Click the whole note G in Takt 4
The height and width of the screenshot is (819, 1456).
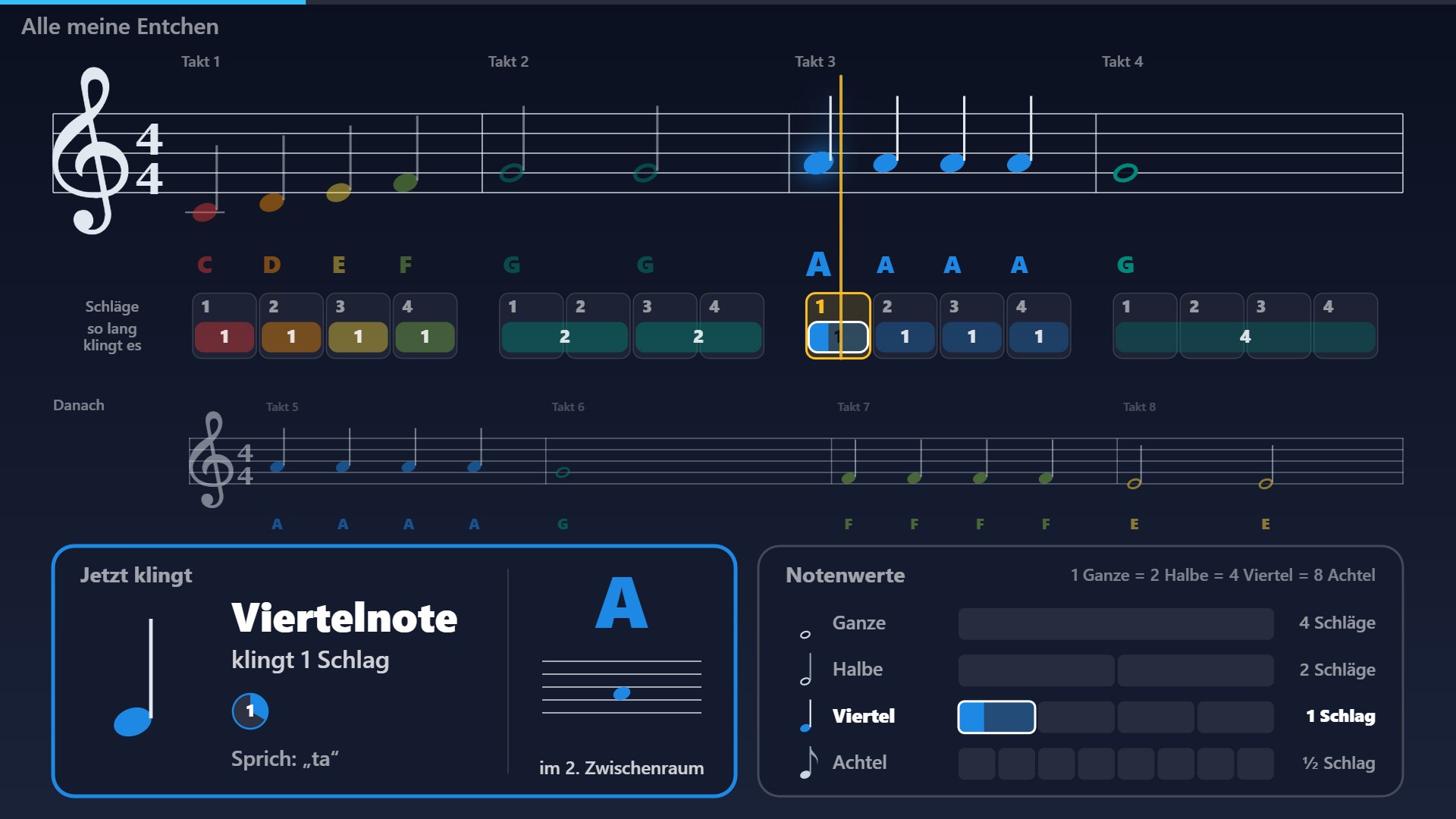click(x=1125, y=173)
